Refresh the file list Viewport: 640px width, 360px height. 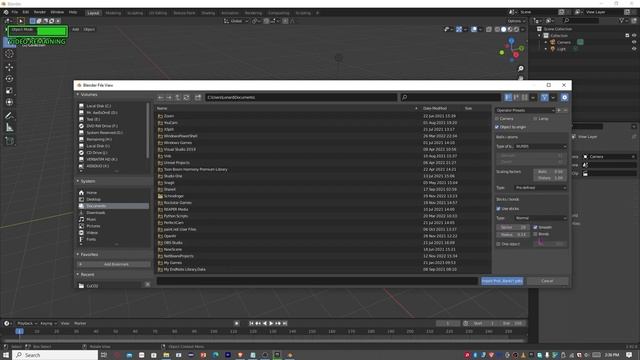(x=186, y=98)
